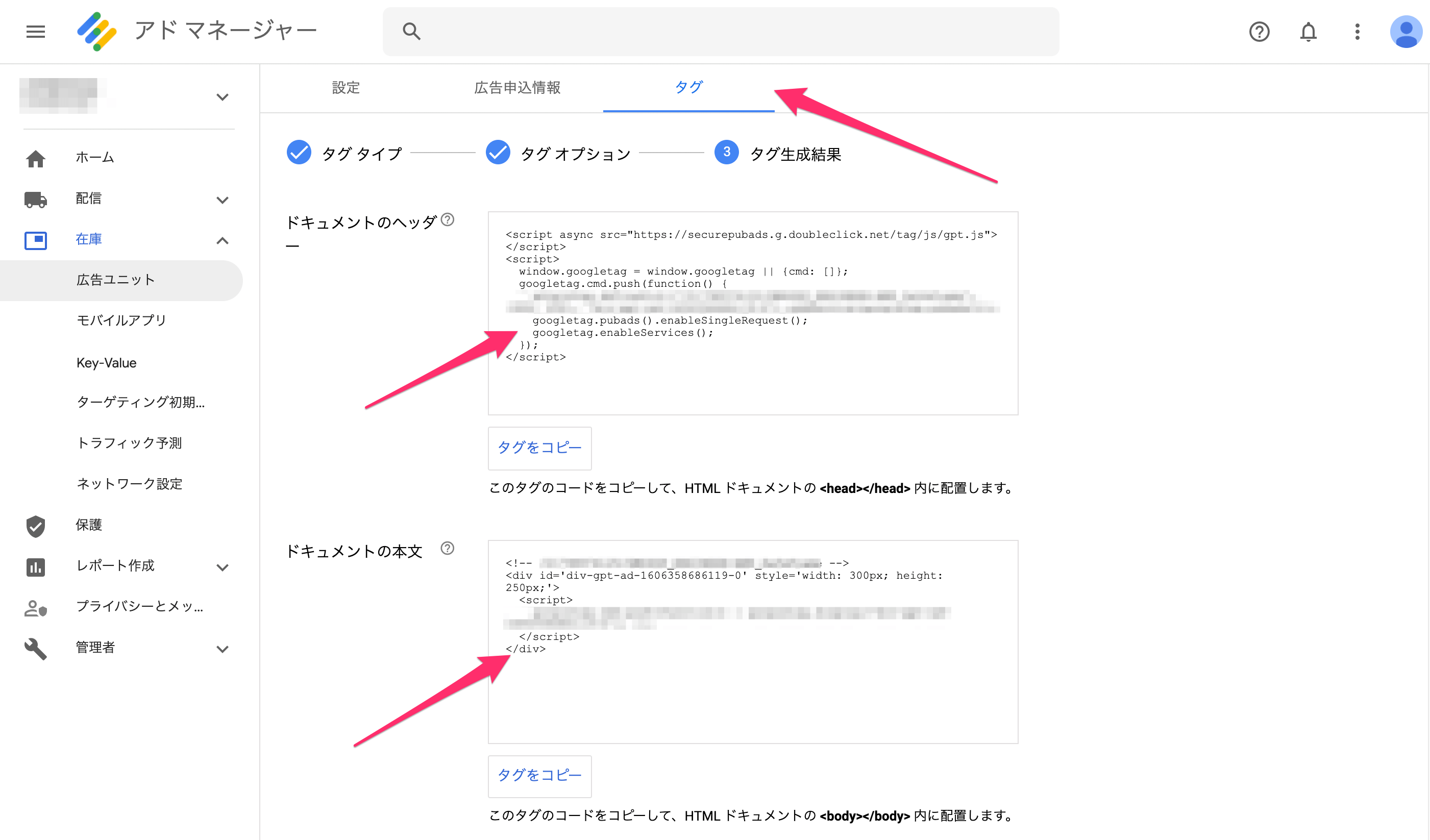Viewport: 1430px width, 840px height.
Task: Switch to the 設定 tab
Action: click(346, 87)
